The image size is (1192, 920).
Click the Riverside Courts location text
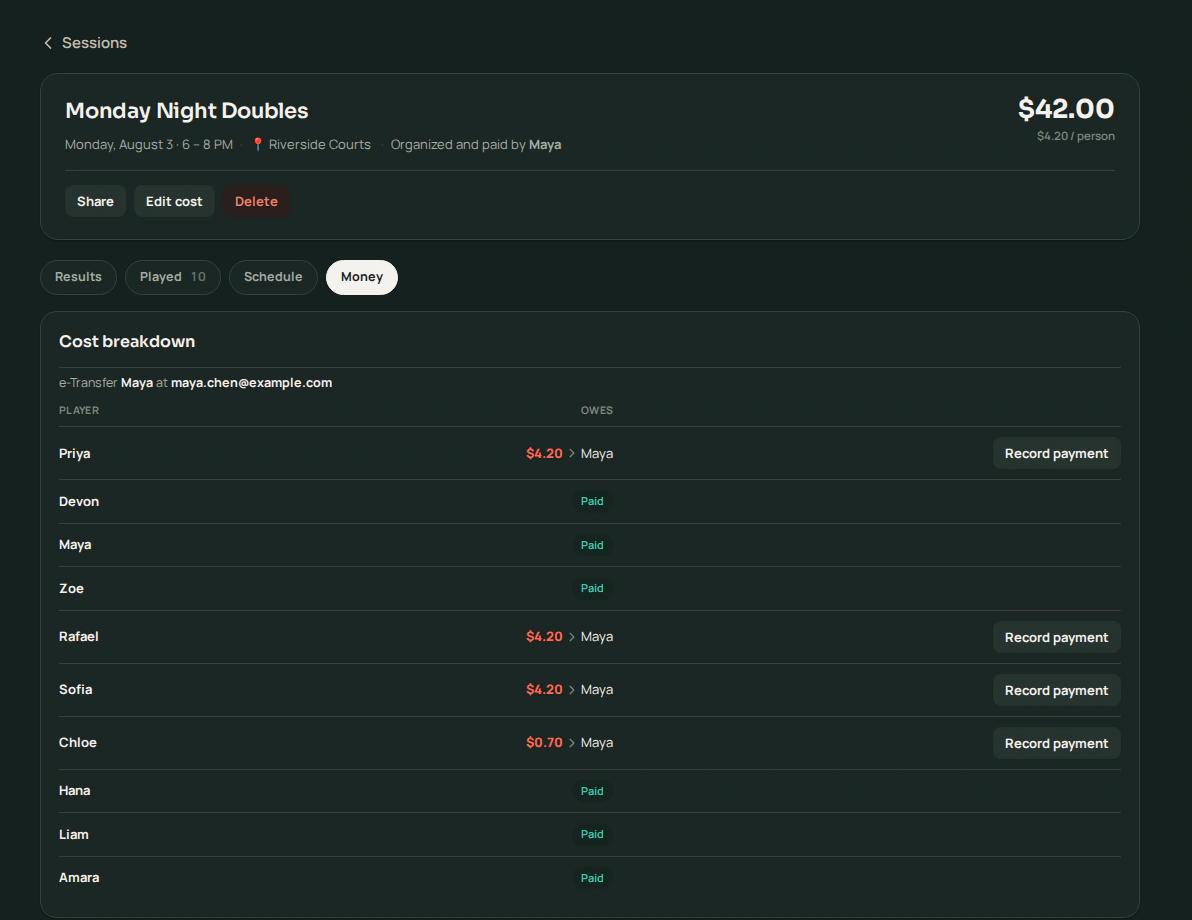[x=319, y=144]
